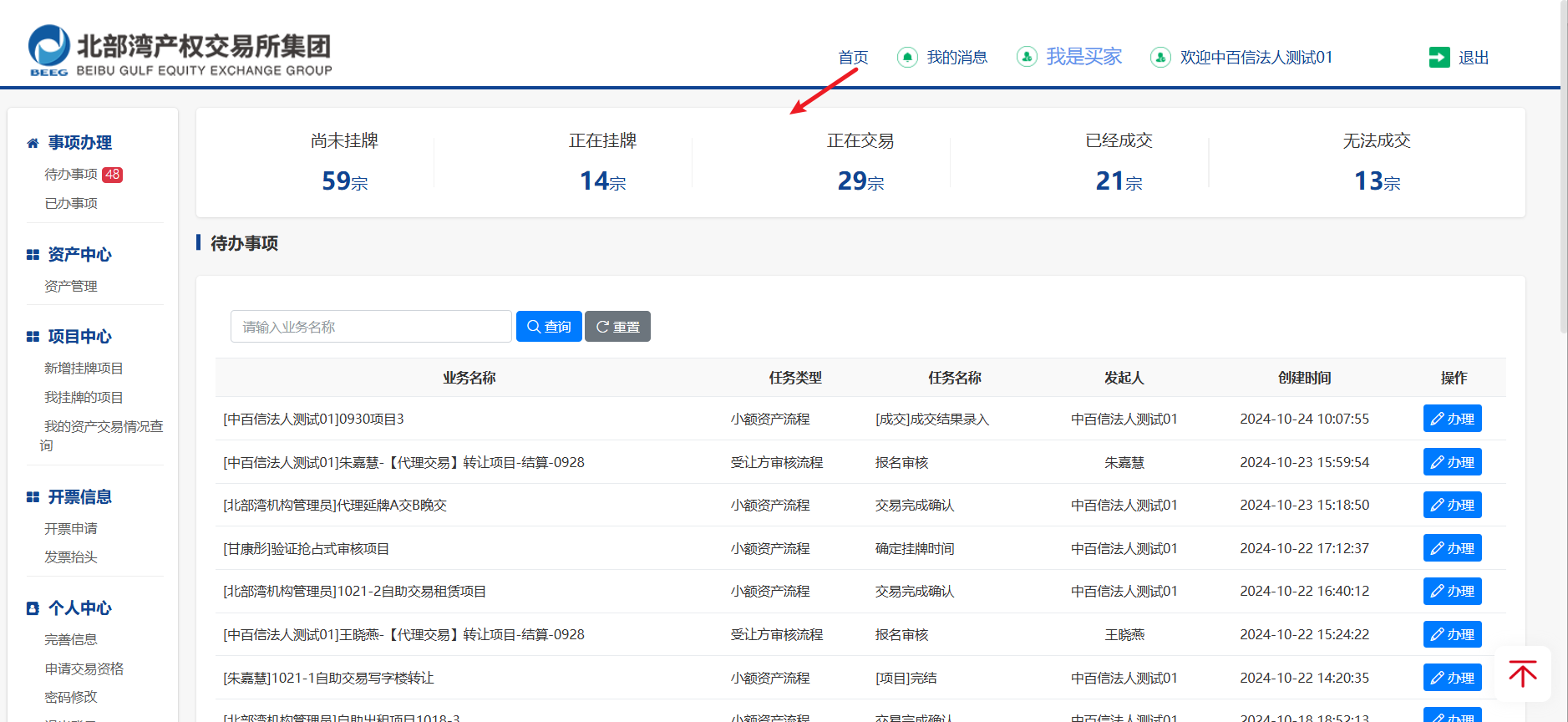The height and width of the screenshot is (722, 1568).
Task: Click the 创建时间 column header
Action: click(1304, 378)
